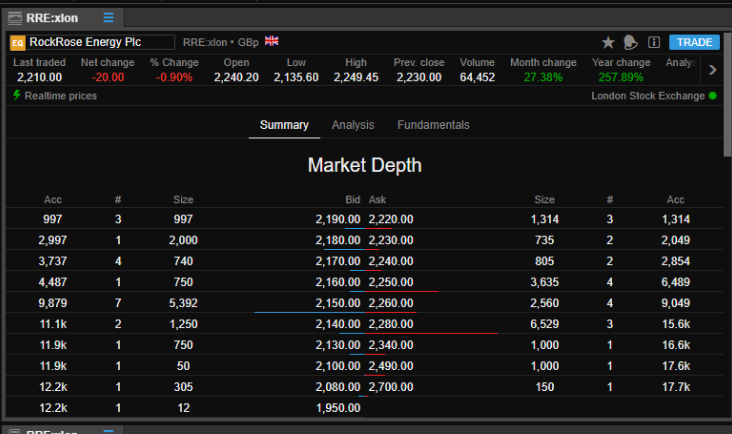The height and width of the screenshot is (434, 732).
Task: Click Open value 2,240.20
Action: [x=236, y=77]
